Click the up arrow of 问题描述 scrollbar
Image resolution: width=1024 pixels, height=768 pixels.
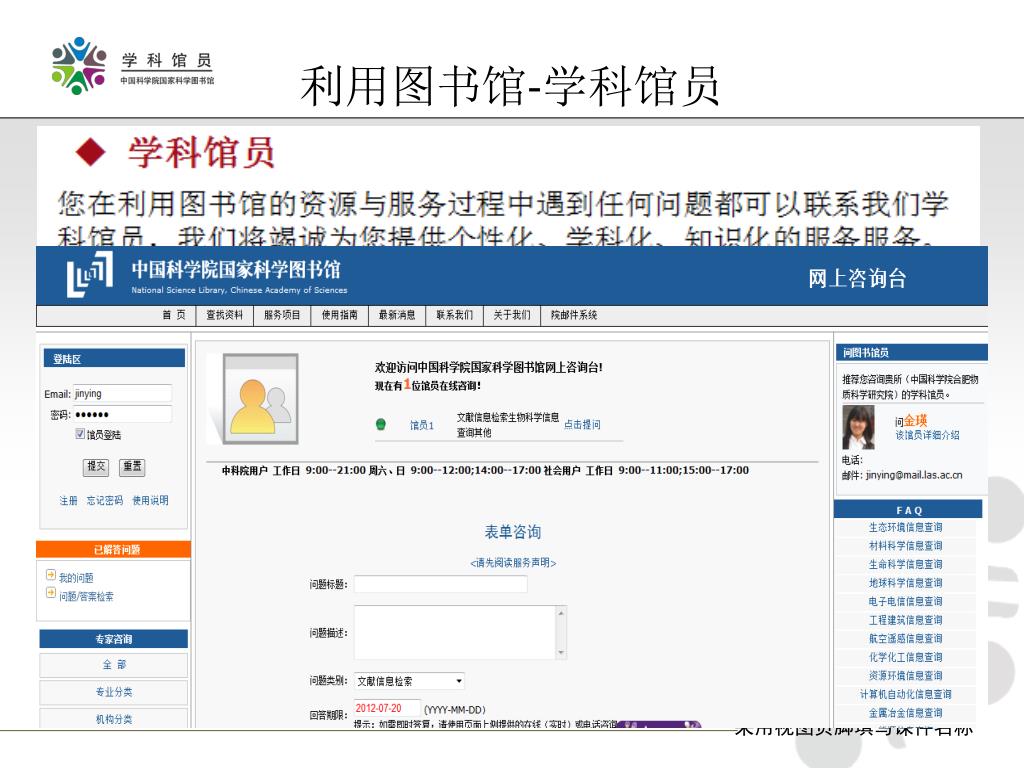pyautogui.click(x=561, y=613)
